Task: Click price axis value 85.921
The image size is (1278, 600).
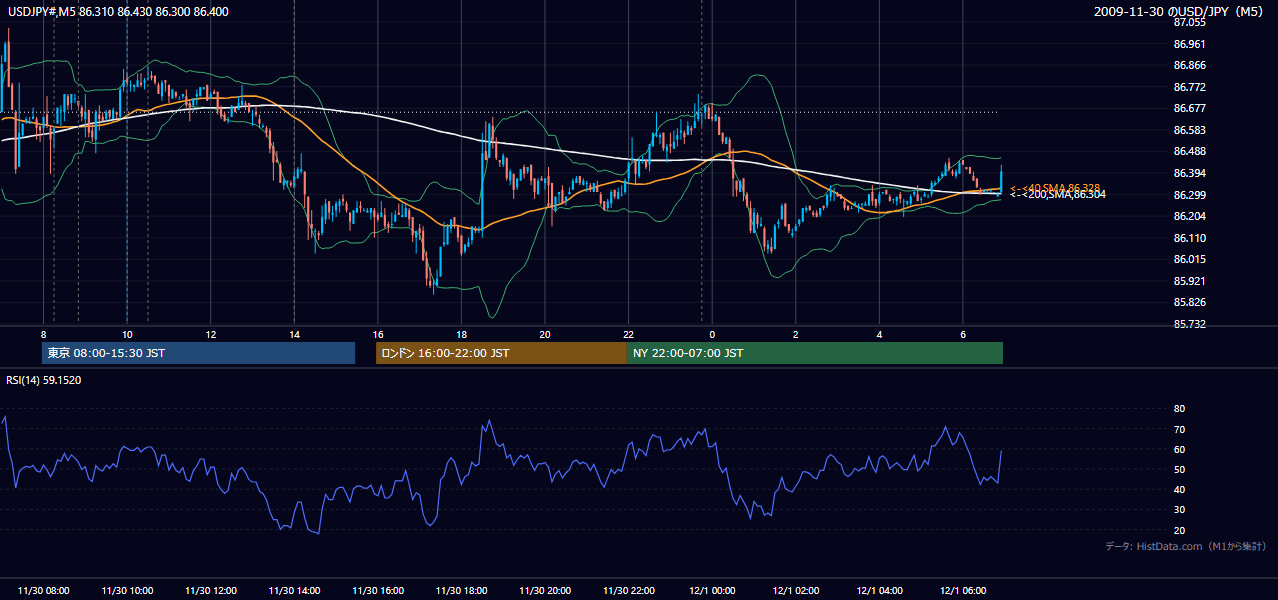Action: click(x=1189, y=281)
